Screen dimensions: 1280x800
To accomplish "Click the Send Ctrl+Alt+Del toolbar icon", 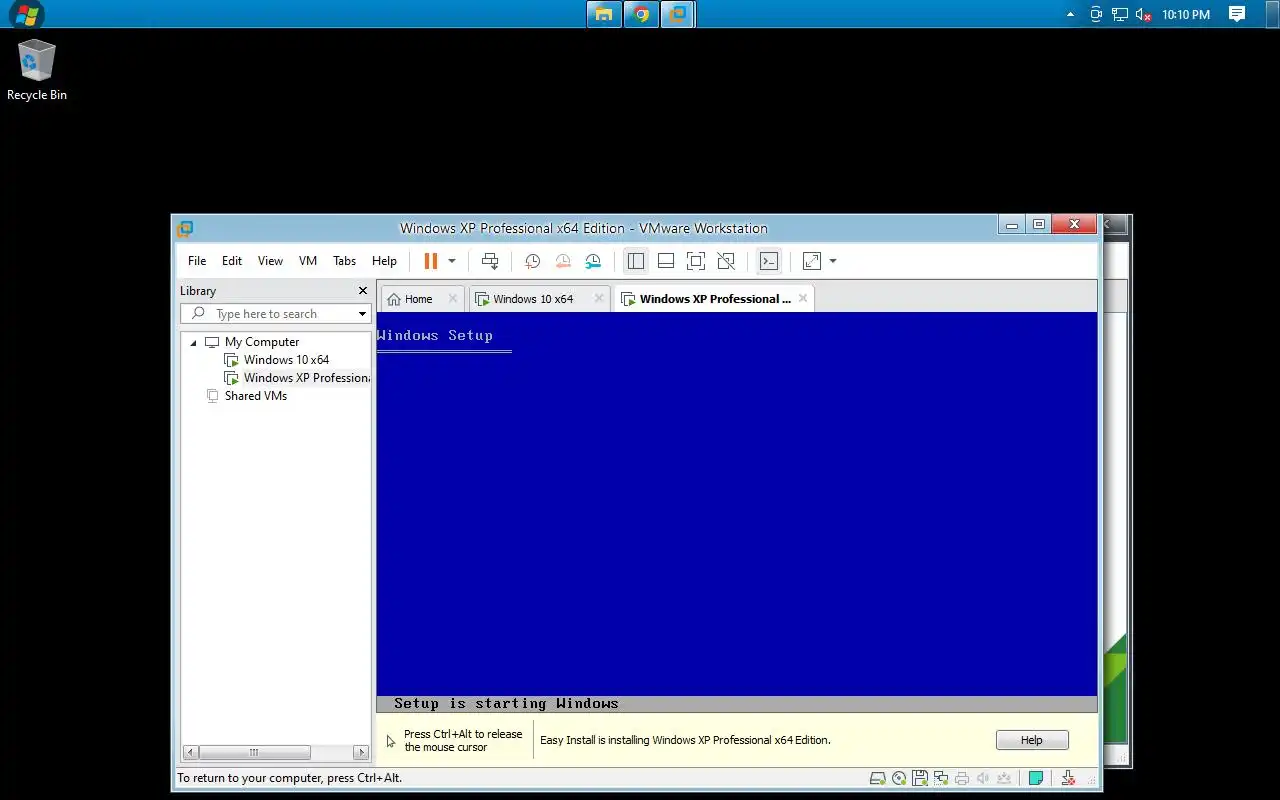I will [490, 261].
